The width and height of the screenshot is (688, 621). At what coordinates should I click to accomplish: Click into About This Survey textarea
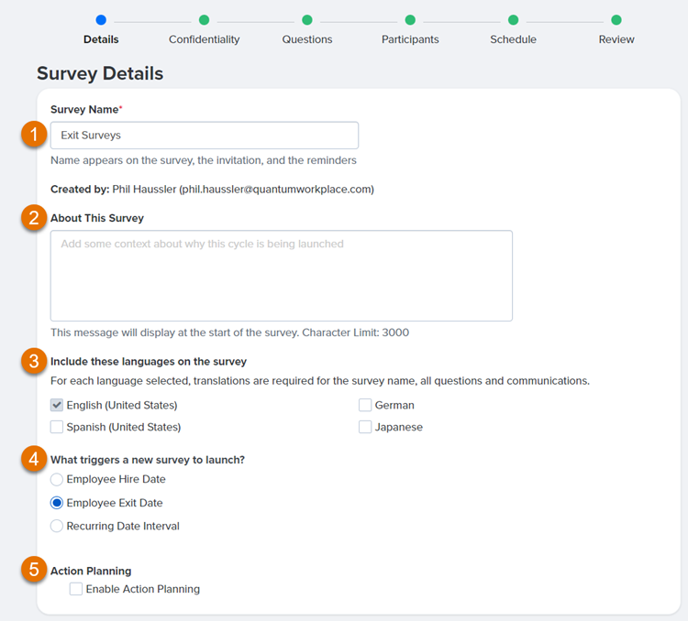[281, 276]
